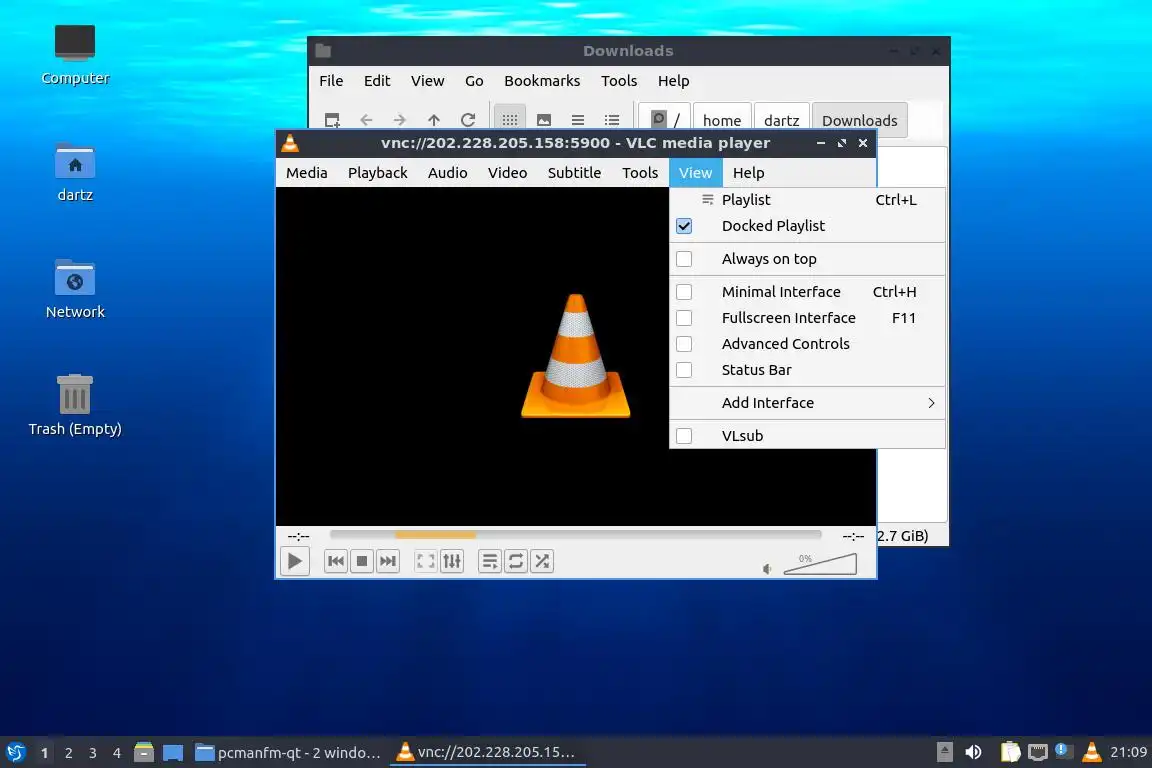1152x768 pixels.
Task: Toggle VLC fullscreen video button
Action: pyautogui.click(x=425, y=561)
